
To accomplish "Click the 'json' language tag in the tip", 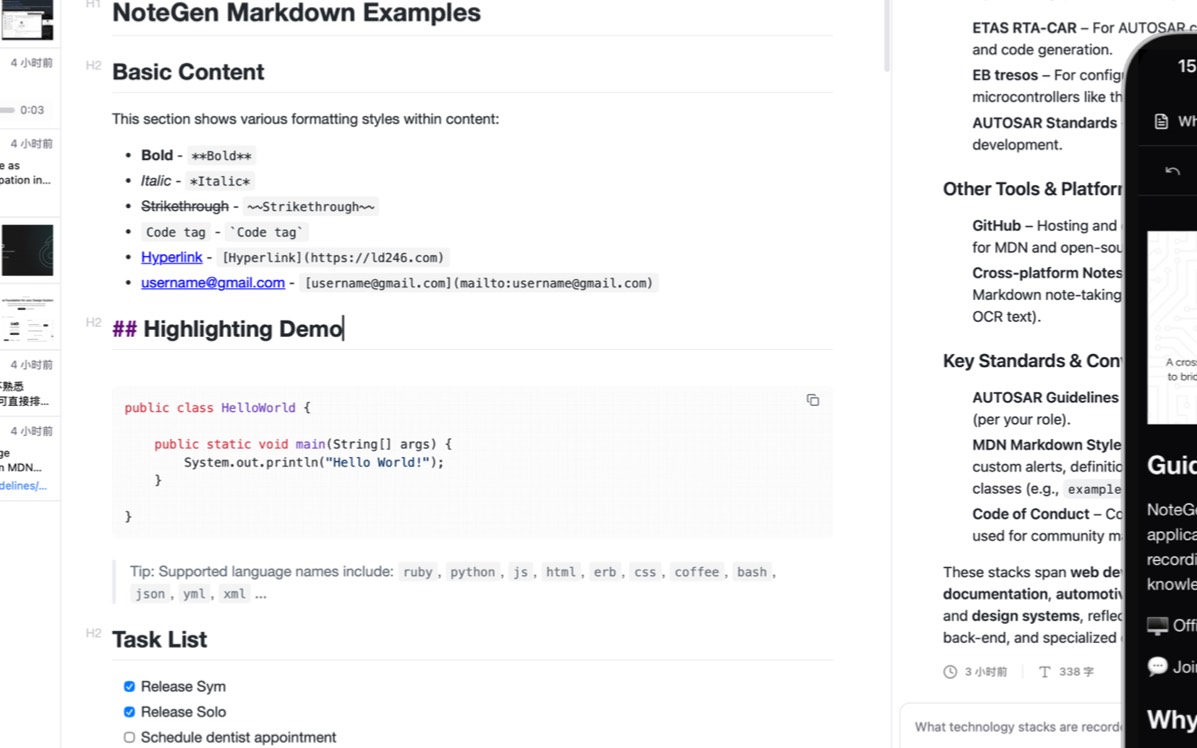I will point(150,594).
